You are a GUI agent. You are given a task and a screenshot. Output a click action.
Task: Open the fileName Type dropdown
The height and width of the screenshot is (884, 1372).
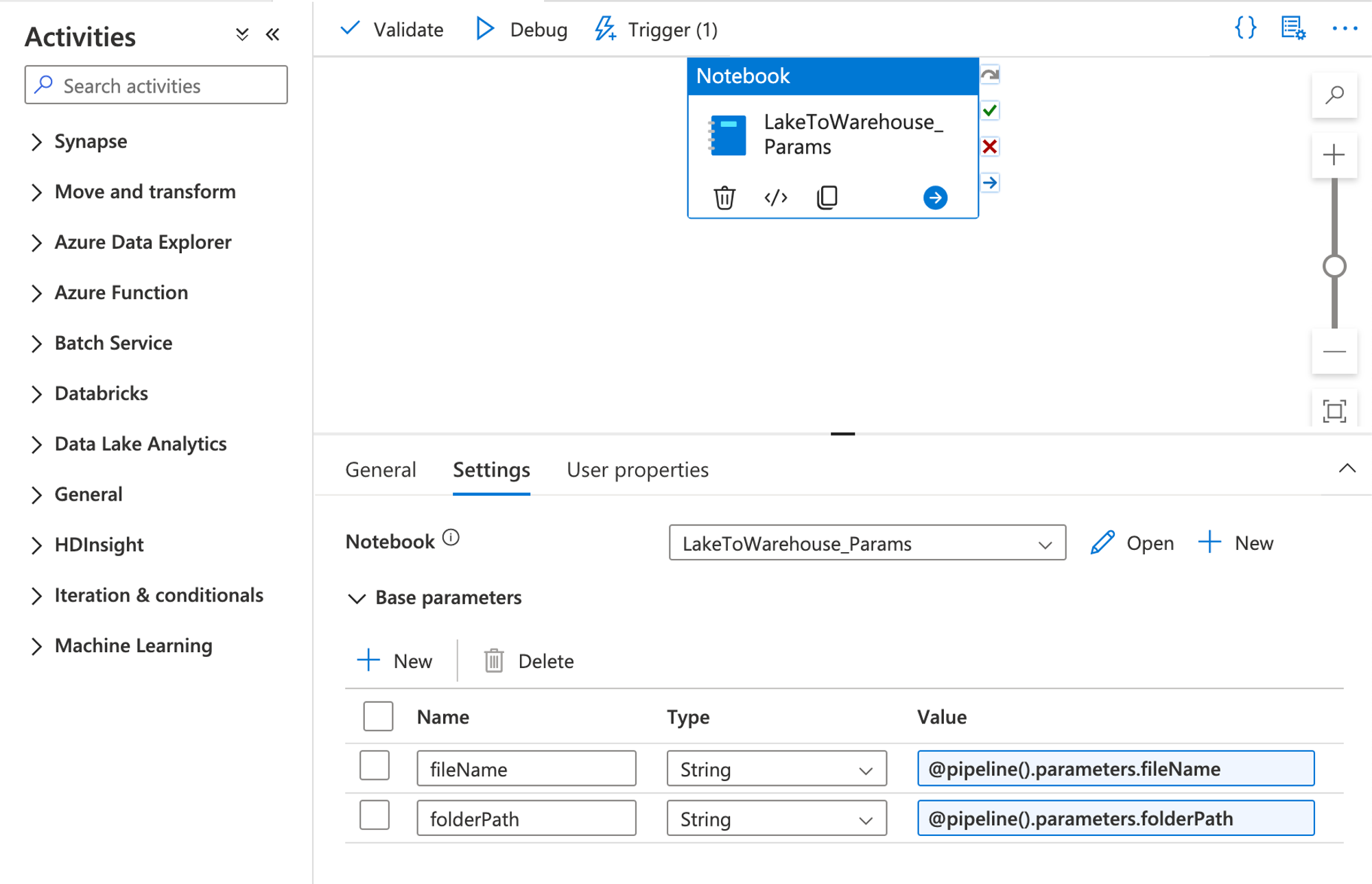point(777,769)
